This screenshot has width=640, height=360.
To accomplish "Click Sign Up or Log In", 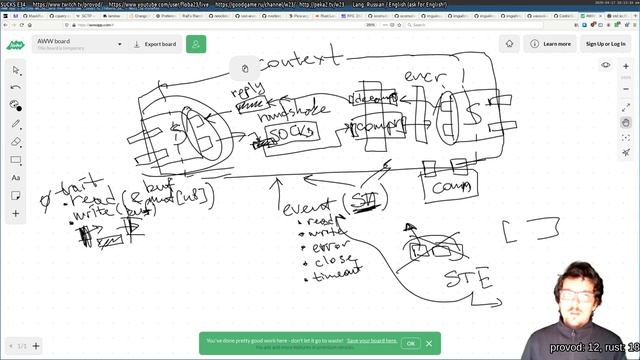I will click(605, 44).
